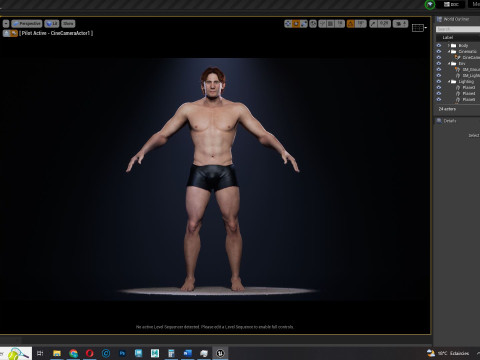Select the Body folder in outliner
Image resolution: width=480 pixels, height=360 pixels.
tap(463, 45)
